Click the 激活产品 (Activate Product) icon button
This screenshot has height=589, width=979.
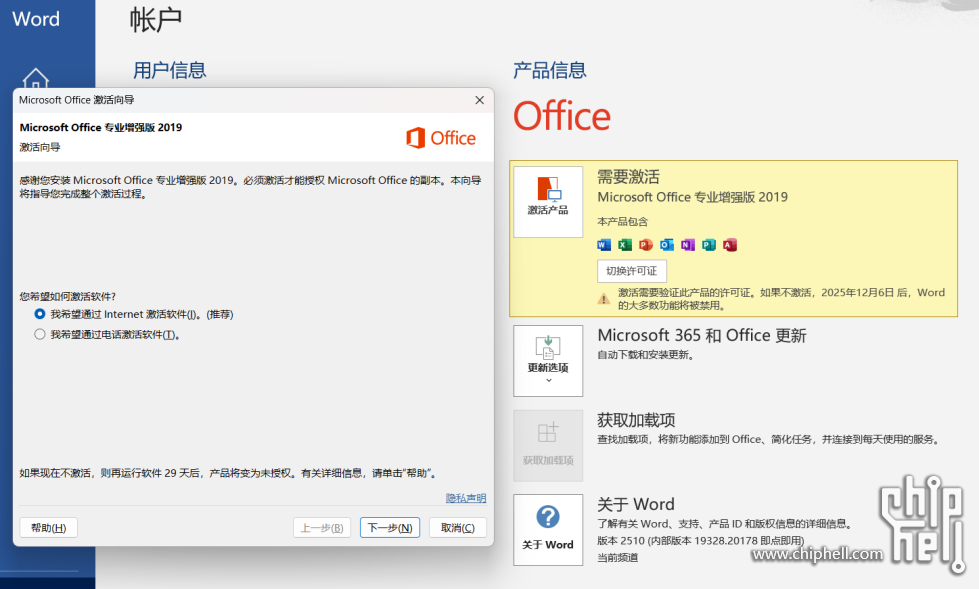pos(547,201)
